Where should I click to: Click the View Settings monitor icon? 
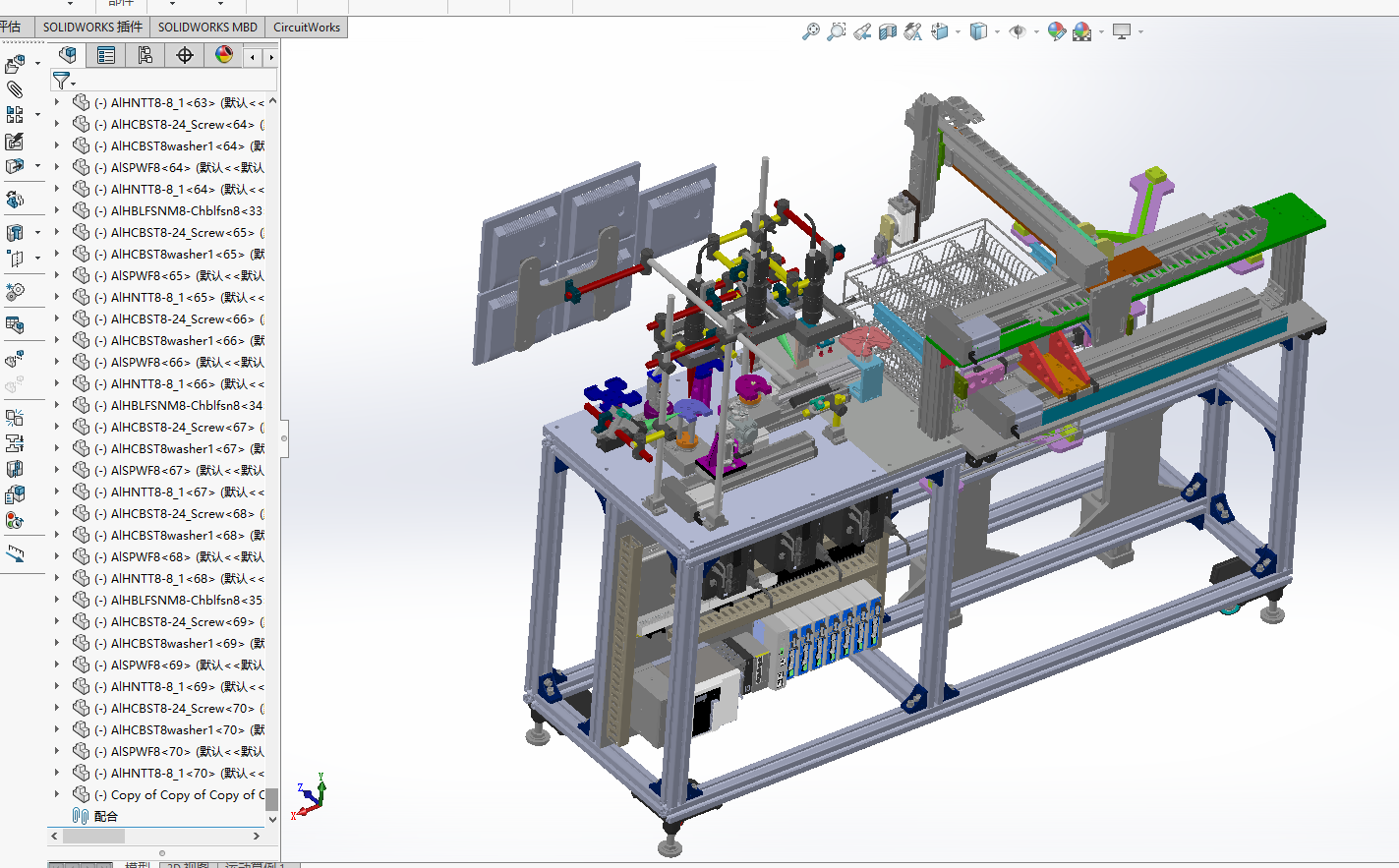tap(1122, 31)
